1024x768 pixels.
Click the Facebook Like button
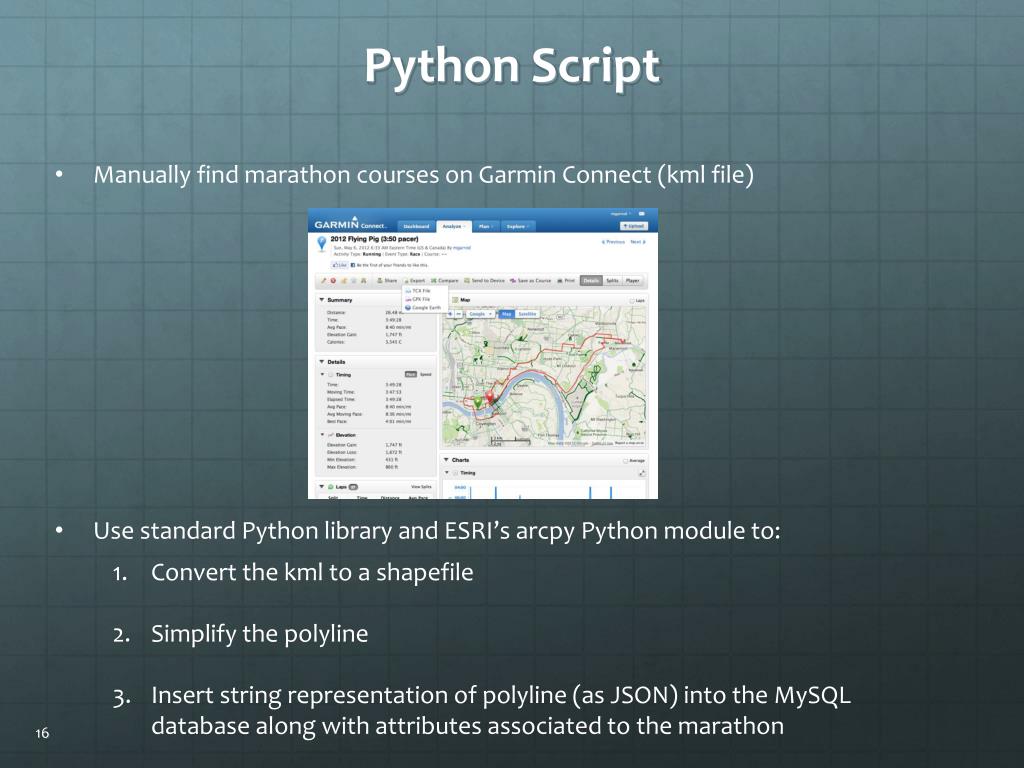(340, 265)
